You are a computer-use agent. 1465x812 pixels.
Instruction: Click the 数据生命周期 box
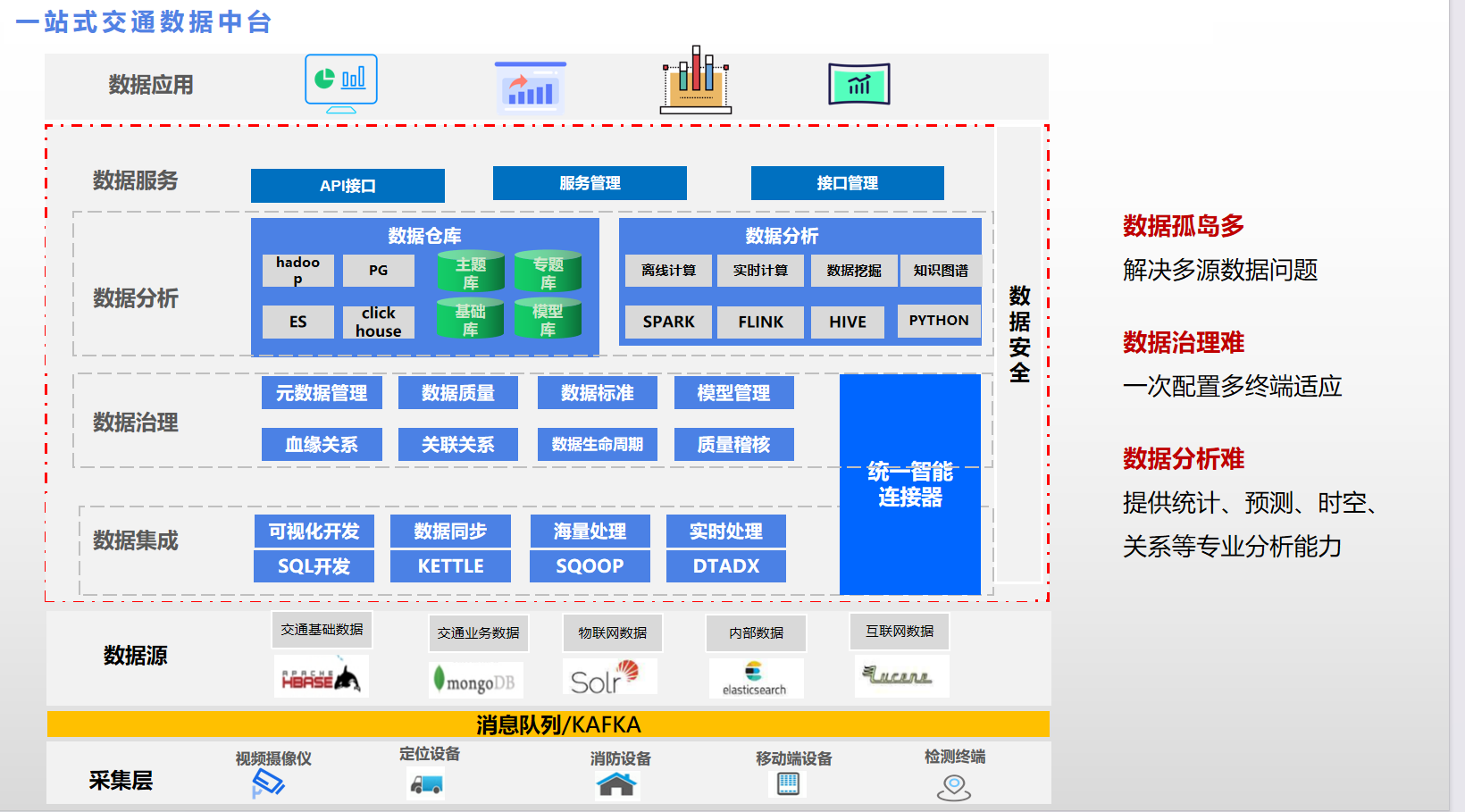coord(598,445)
